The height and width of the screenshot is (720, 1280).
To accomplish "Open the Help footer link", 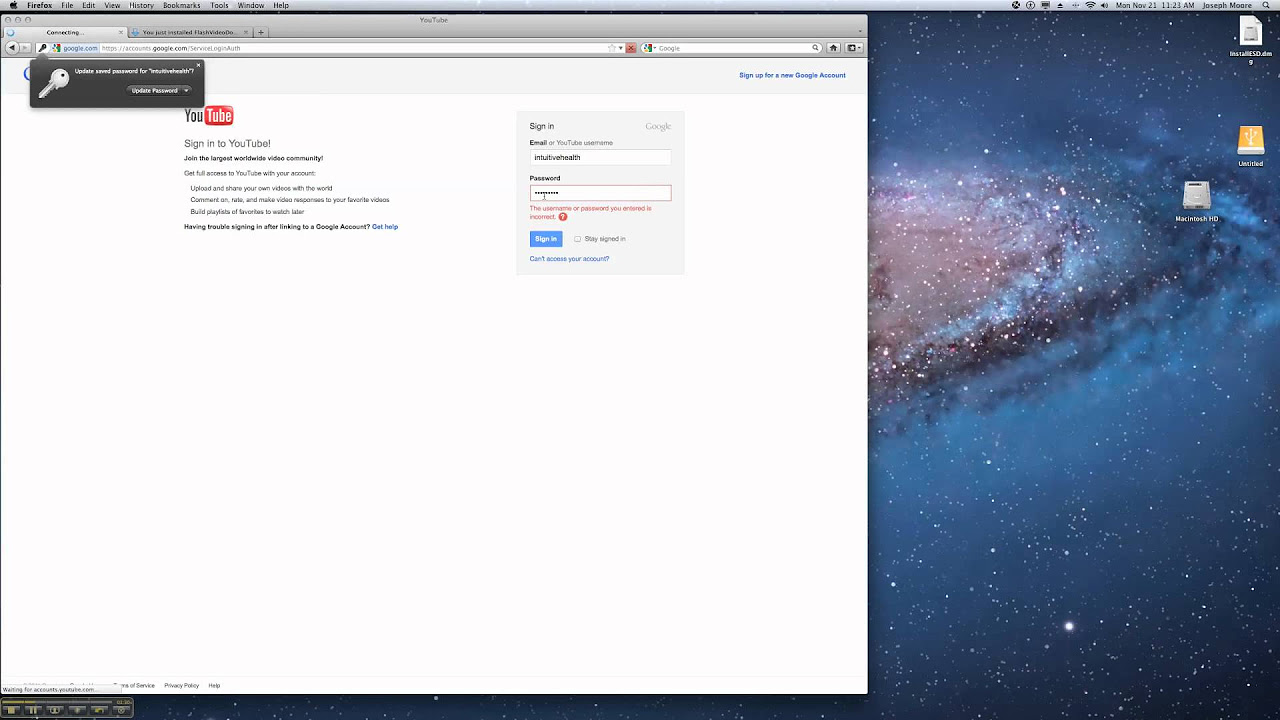I will tap(214, 686).
